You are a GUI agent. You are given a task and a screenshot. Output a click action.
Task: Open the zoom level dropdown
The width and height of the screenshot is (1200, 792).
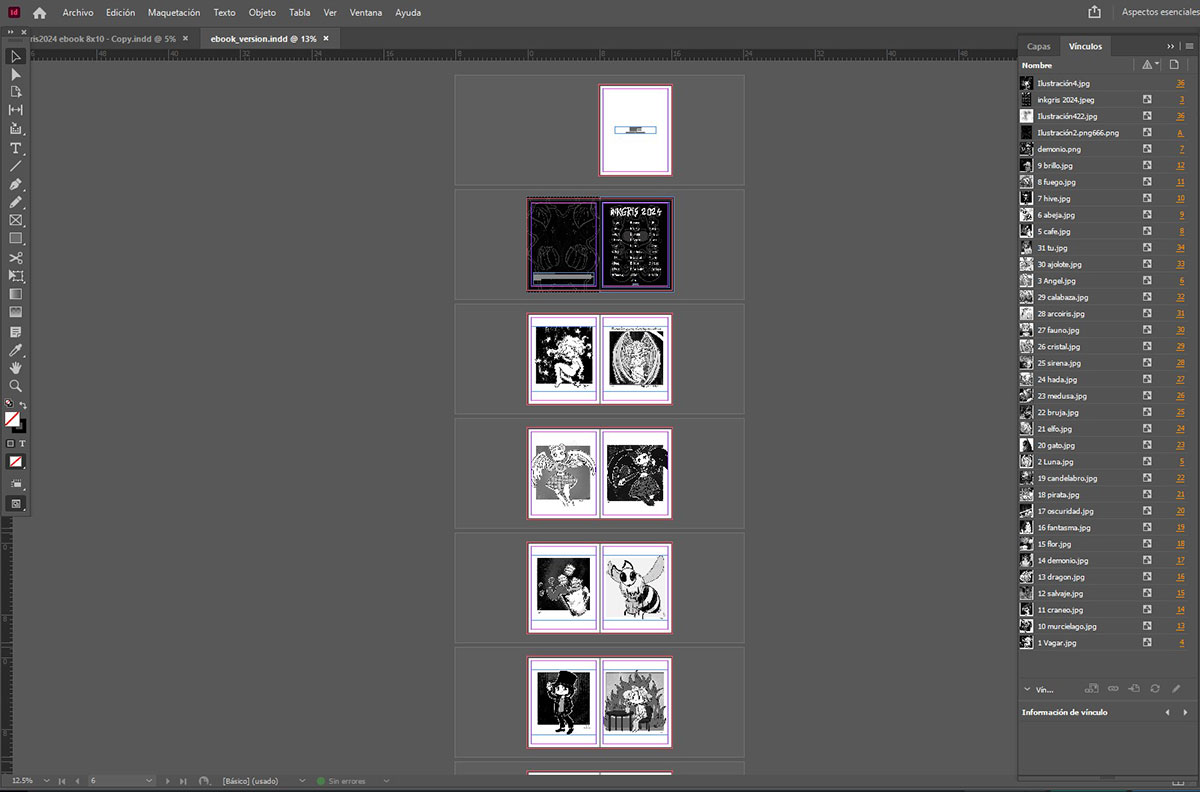45,780
